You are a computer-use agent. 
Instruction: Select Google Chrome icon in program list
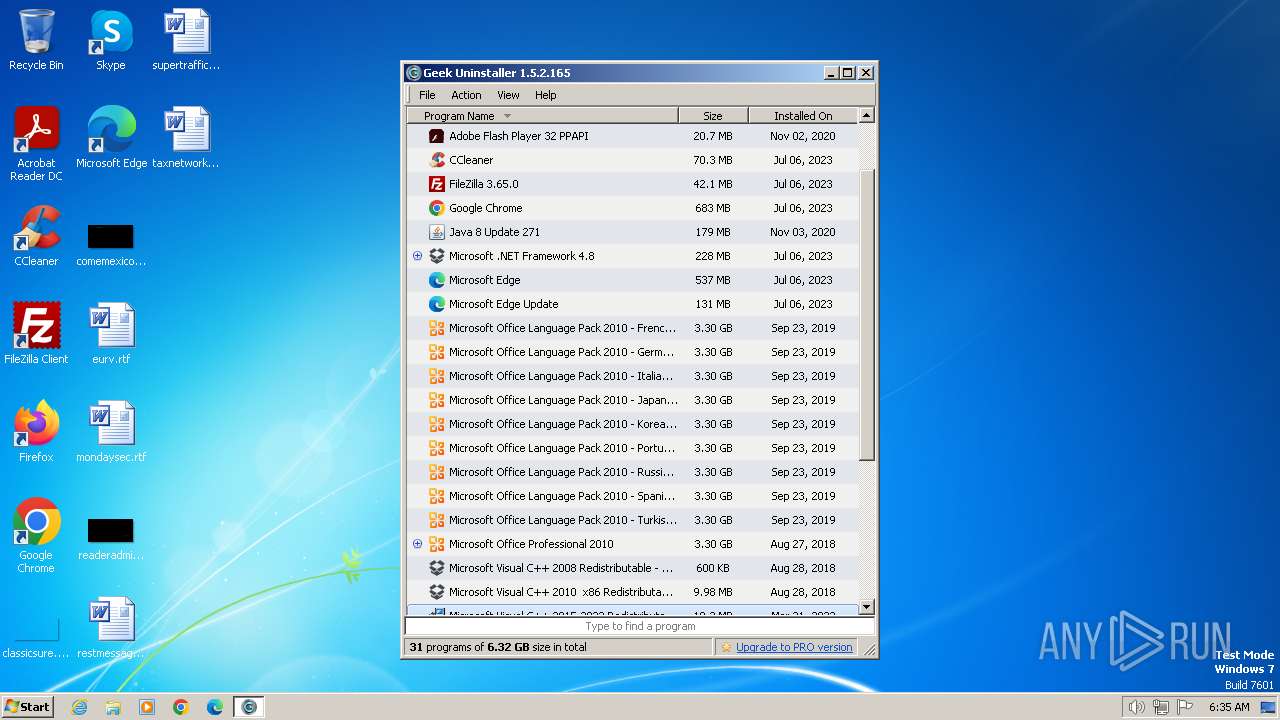[x=436, y=208]
